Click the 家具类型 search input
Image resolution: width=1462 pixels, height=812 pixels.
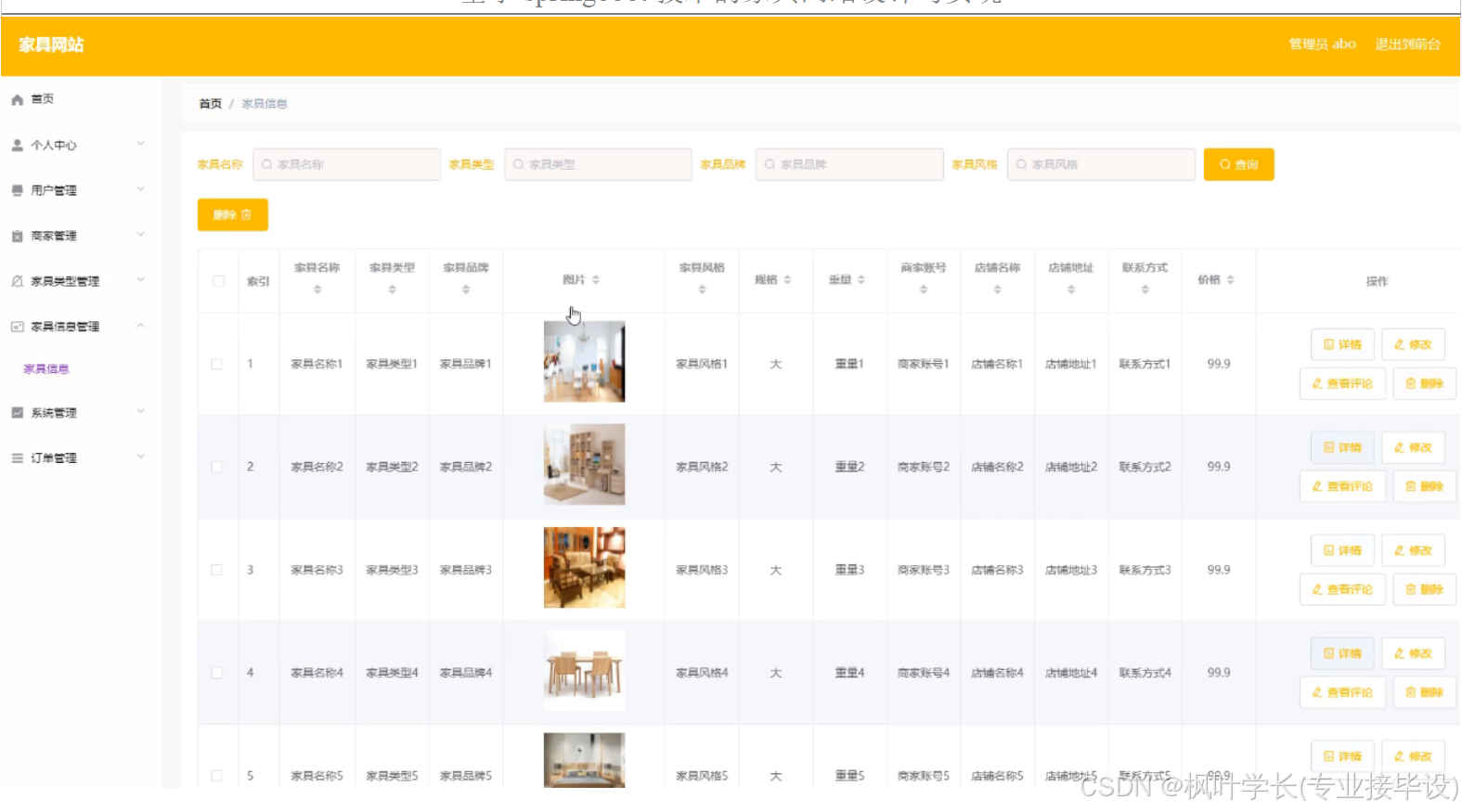click(598, 164)
